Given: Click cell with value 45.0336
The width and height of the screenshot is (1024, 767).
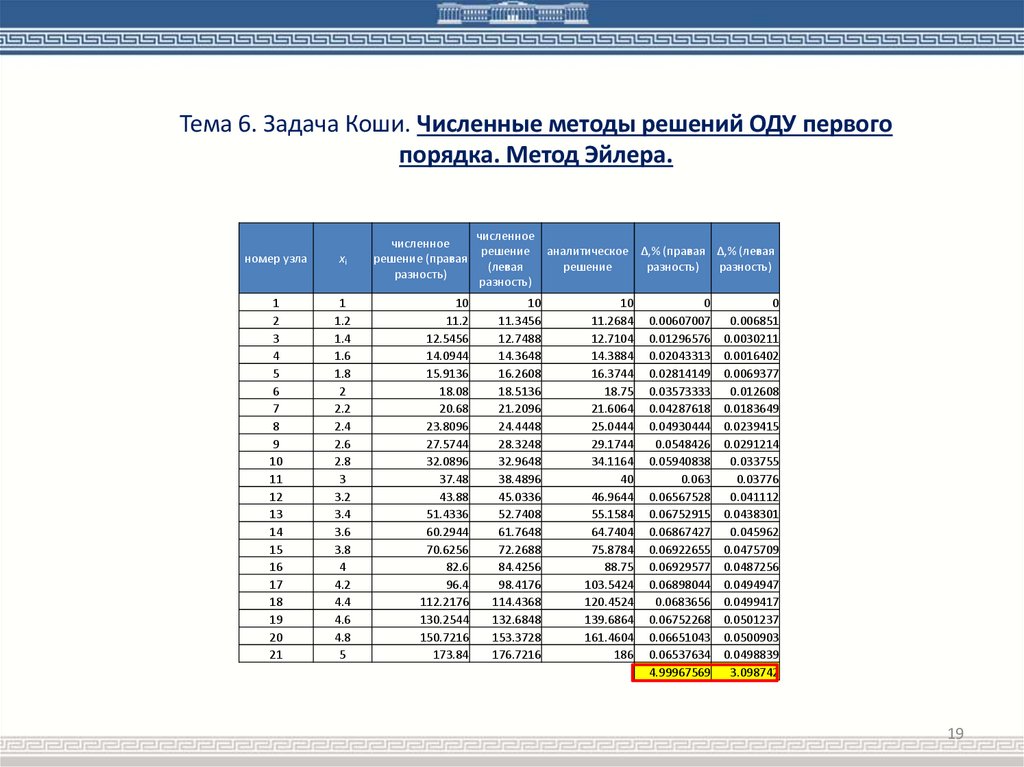Looking at the screenshot, I should (505, 497).
